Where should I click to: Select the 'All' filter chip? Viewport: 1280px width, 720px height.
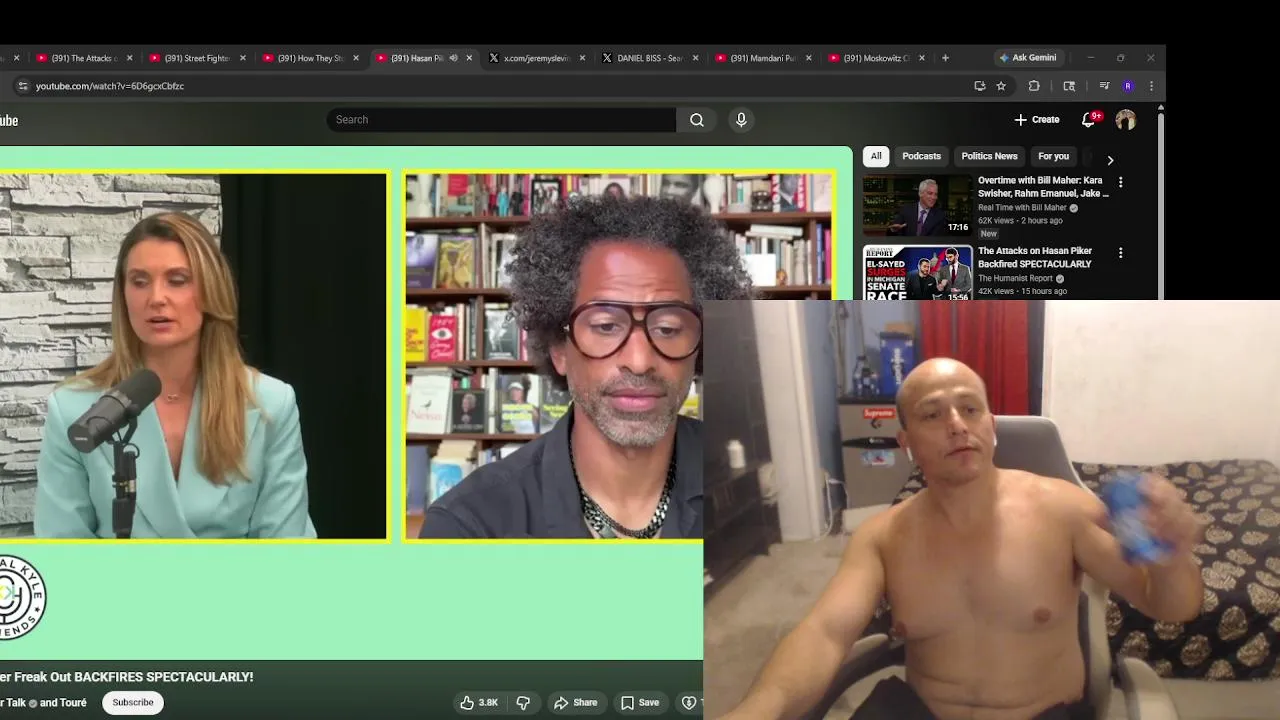coord(876,156)
